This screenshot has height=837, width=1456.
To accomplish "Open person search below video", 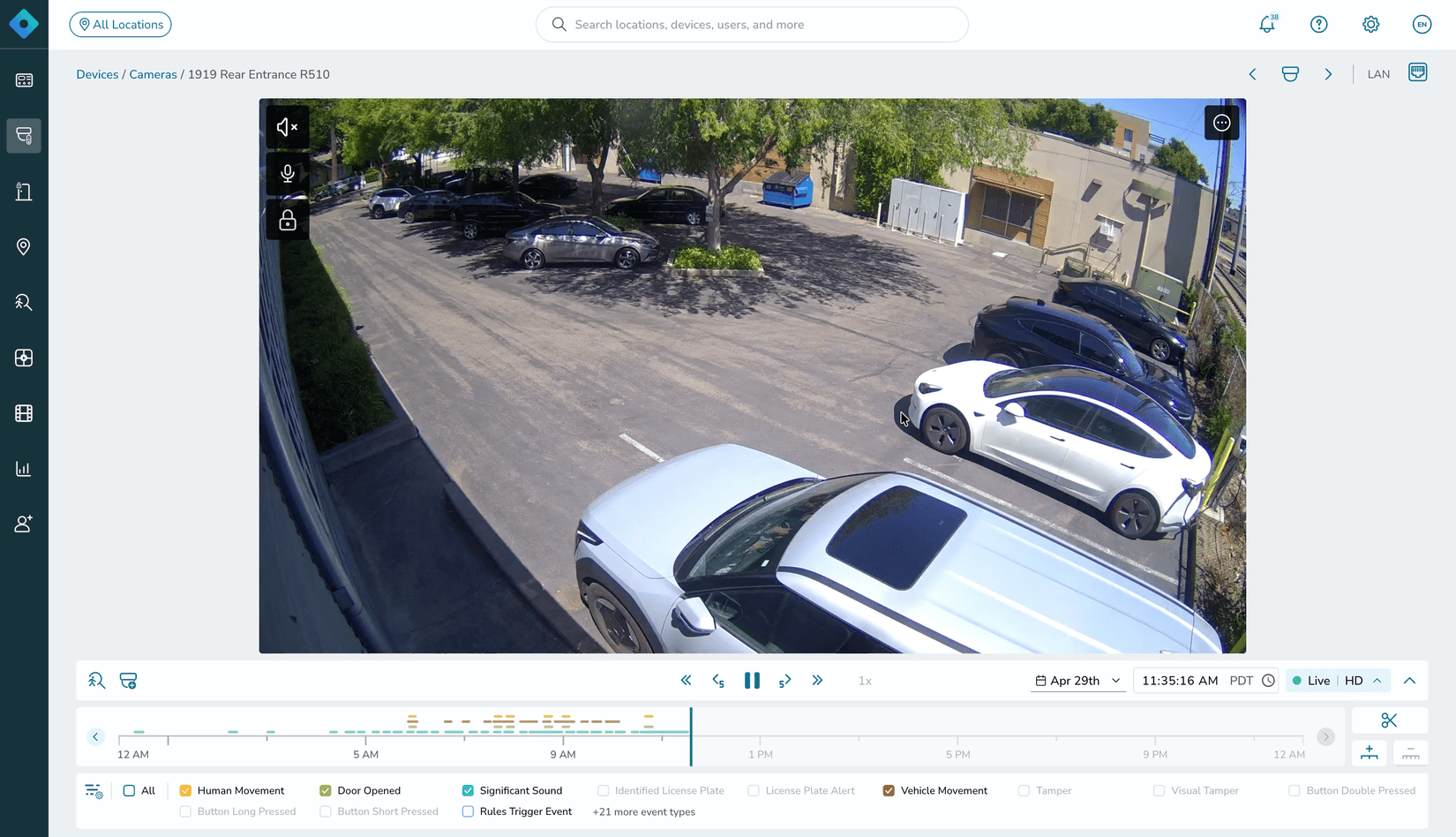I will point(96,681).
